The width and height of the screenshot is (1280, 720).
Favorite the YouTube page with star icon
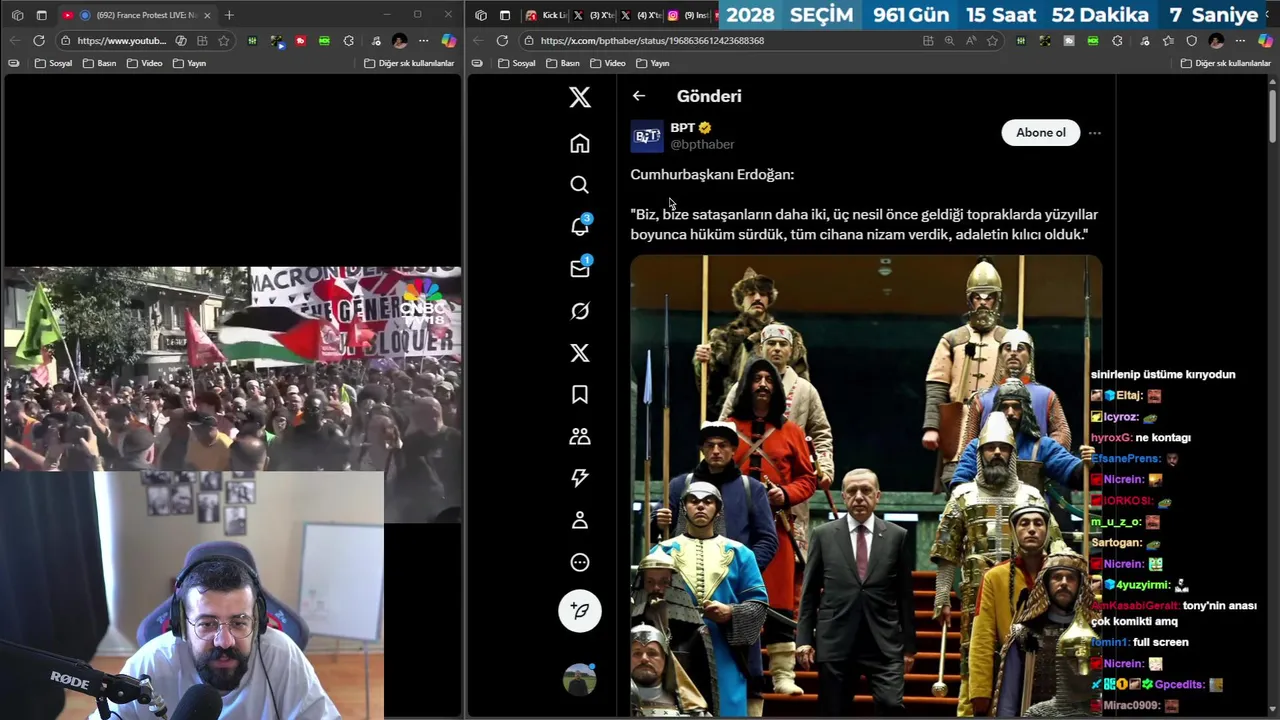pyautogui.click(x=224, y=41)
